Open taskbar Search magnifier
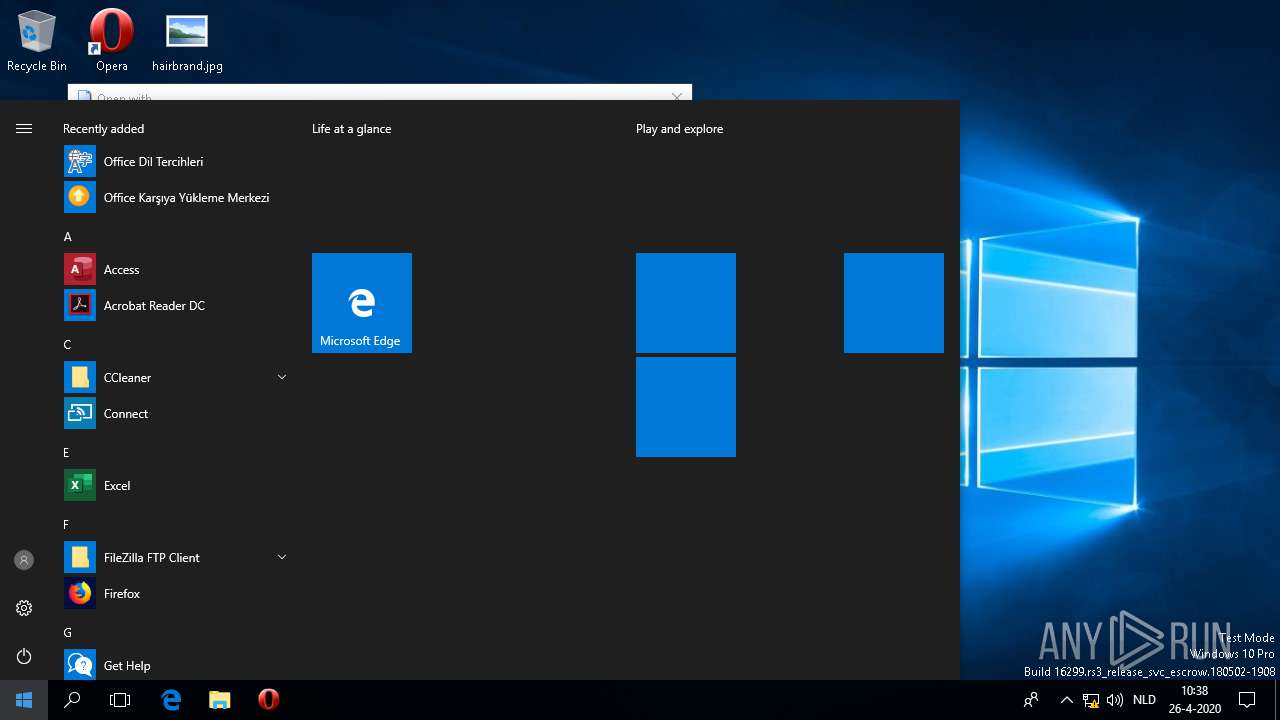This screenshot has height=720, width=1280. tap(72, 700)
